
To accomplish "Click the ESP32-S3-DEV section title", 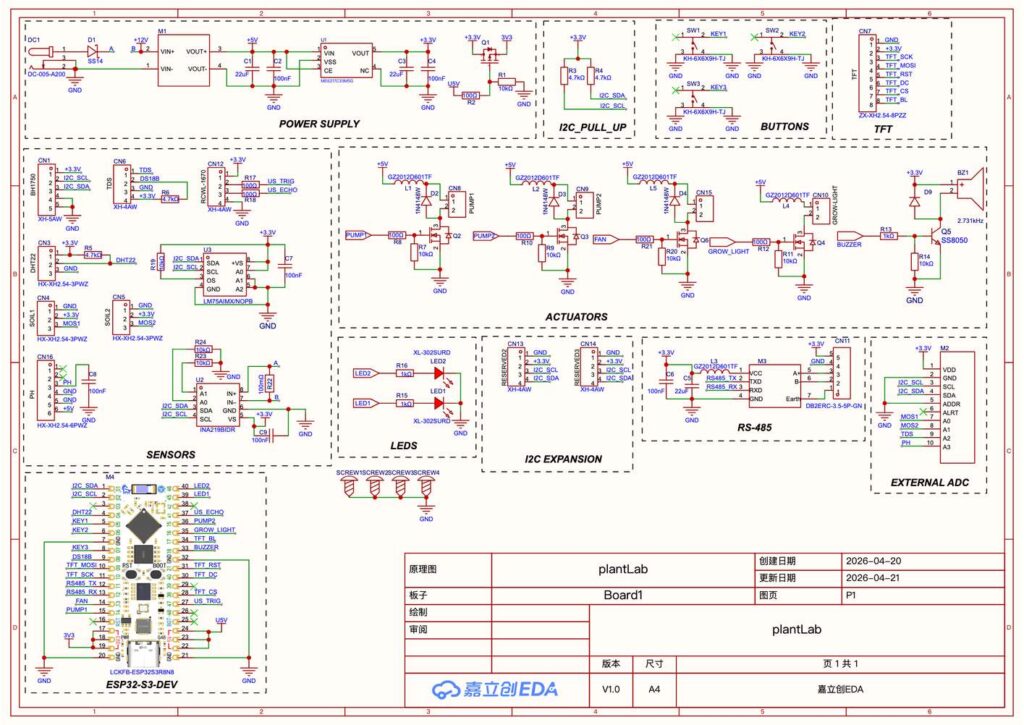I will (x=142, y=684).
